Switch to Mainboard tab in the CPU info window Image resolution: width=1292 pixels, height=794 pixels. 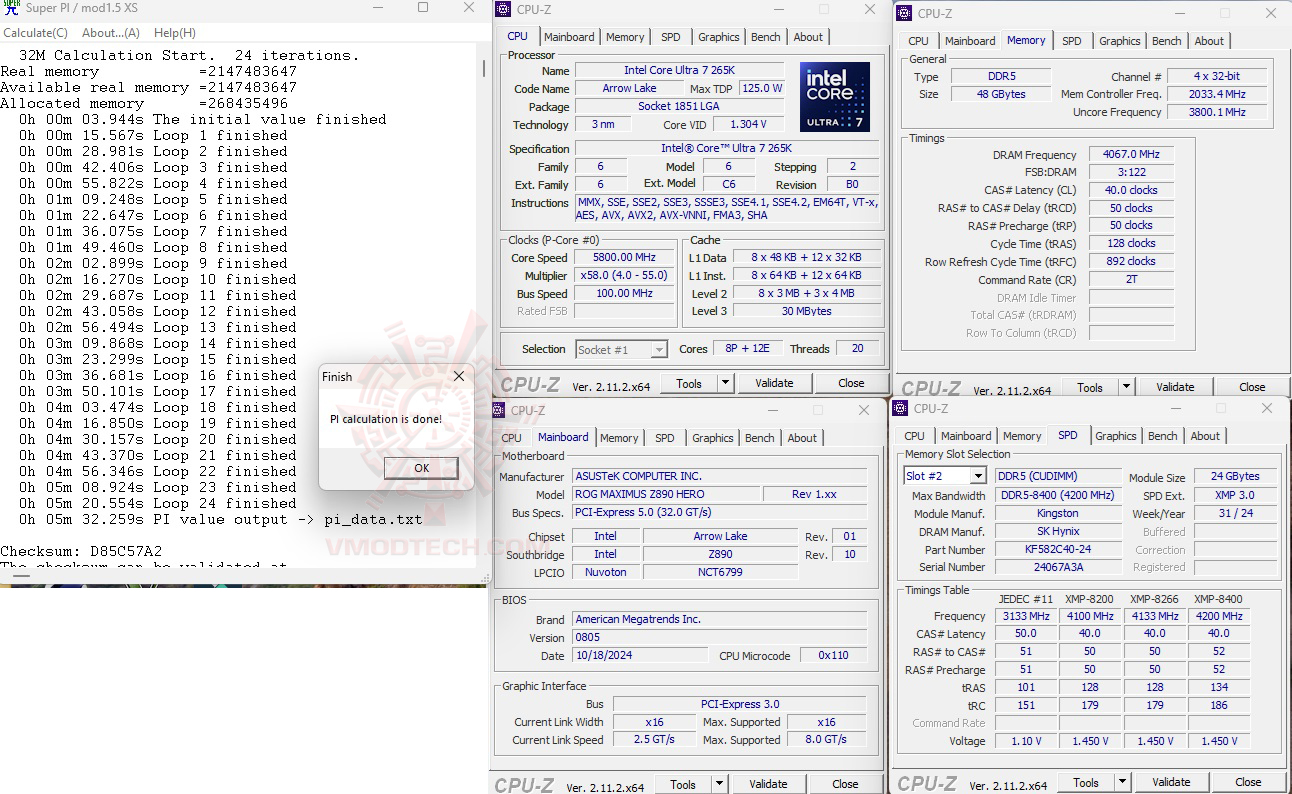click(x=569, y=37)
